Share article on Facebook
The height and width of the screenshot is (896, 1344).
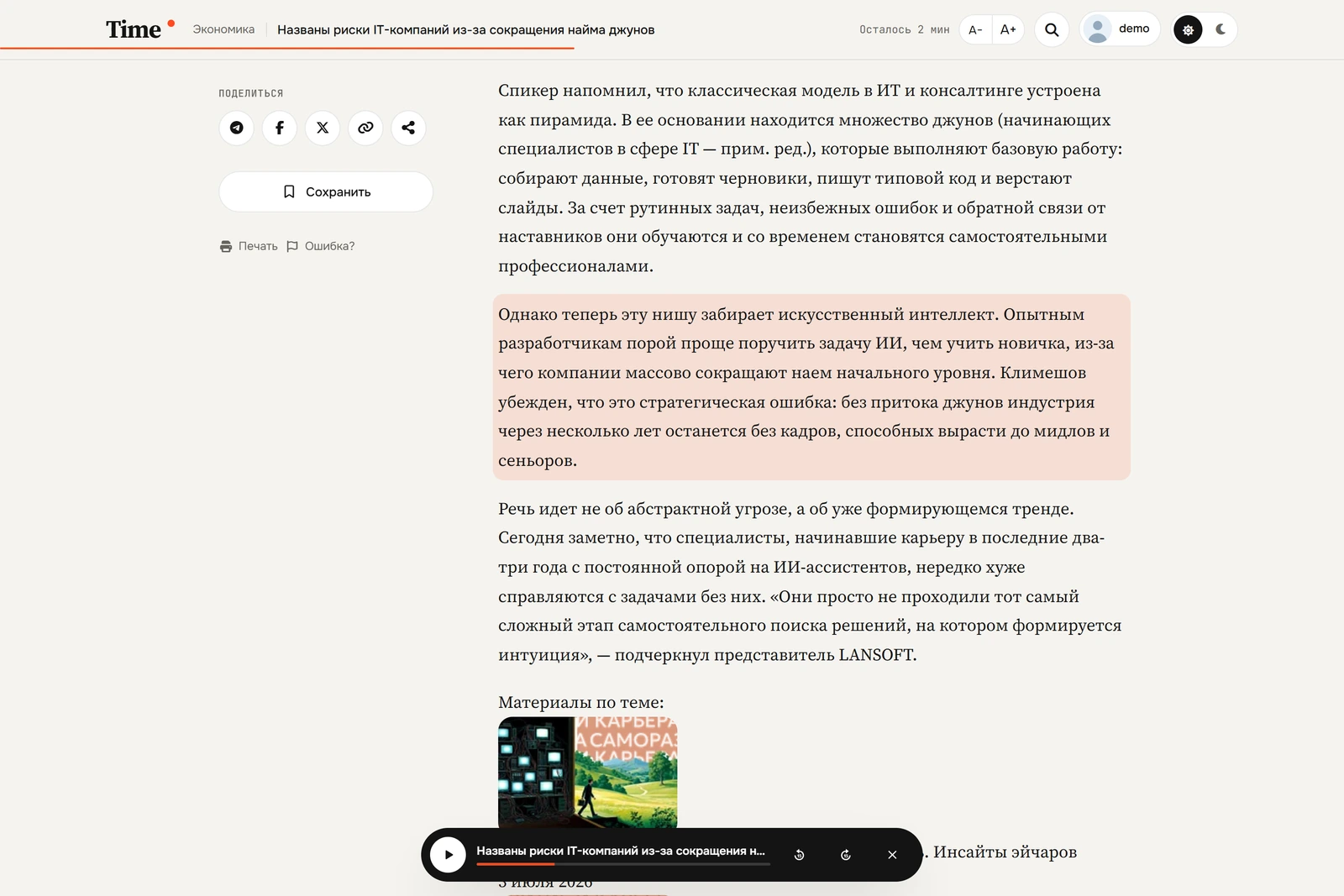click(280, 128)
